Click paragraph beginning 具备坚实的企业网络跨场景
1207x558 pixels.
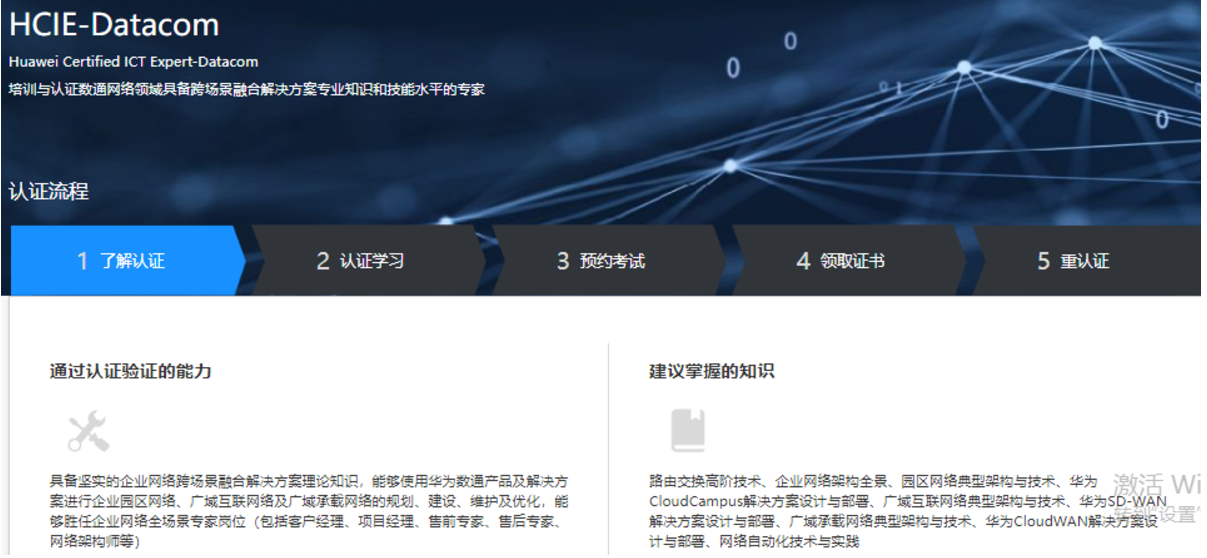coord(310,511)
